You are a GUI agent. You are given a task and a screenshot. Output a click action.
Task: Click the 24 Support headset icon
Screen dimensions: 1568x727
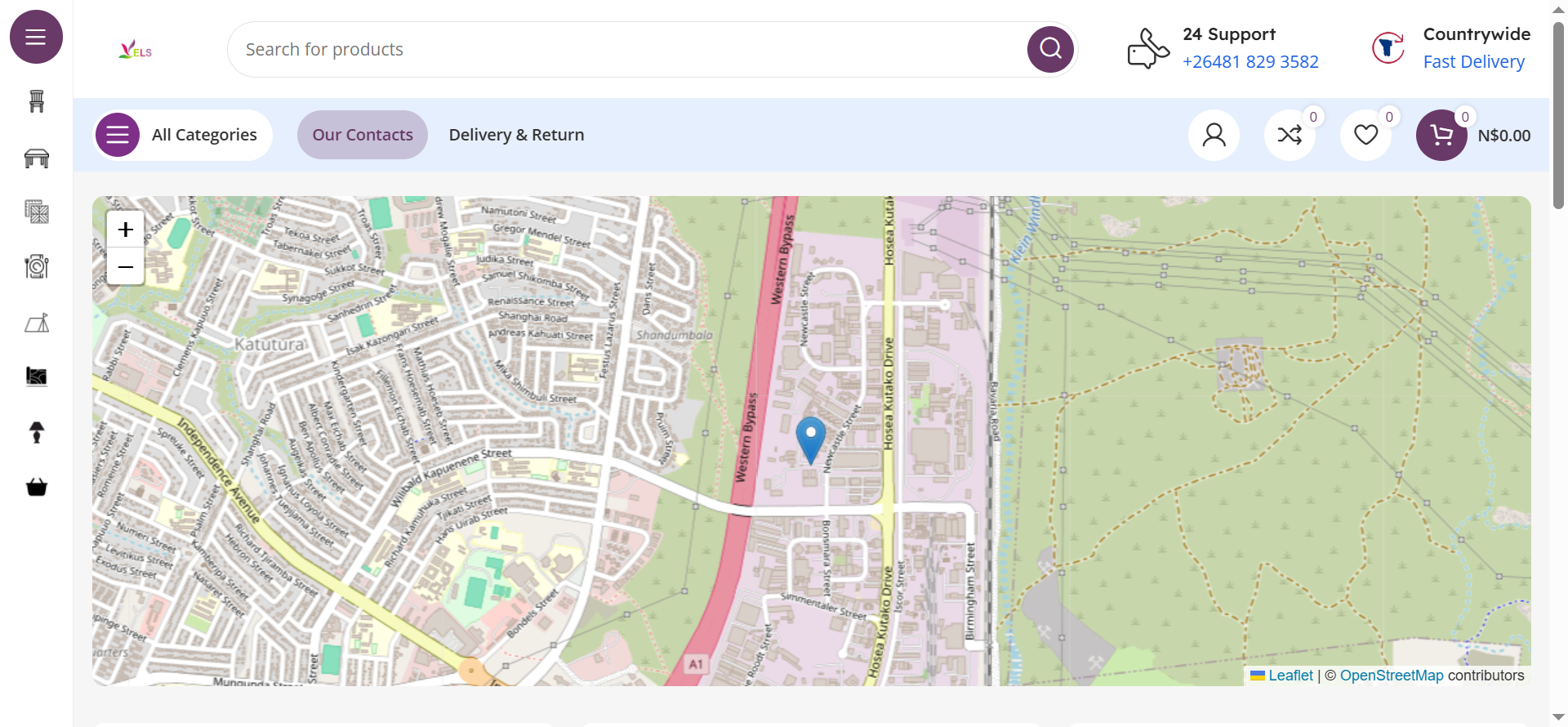point(1148,48)
